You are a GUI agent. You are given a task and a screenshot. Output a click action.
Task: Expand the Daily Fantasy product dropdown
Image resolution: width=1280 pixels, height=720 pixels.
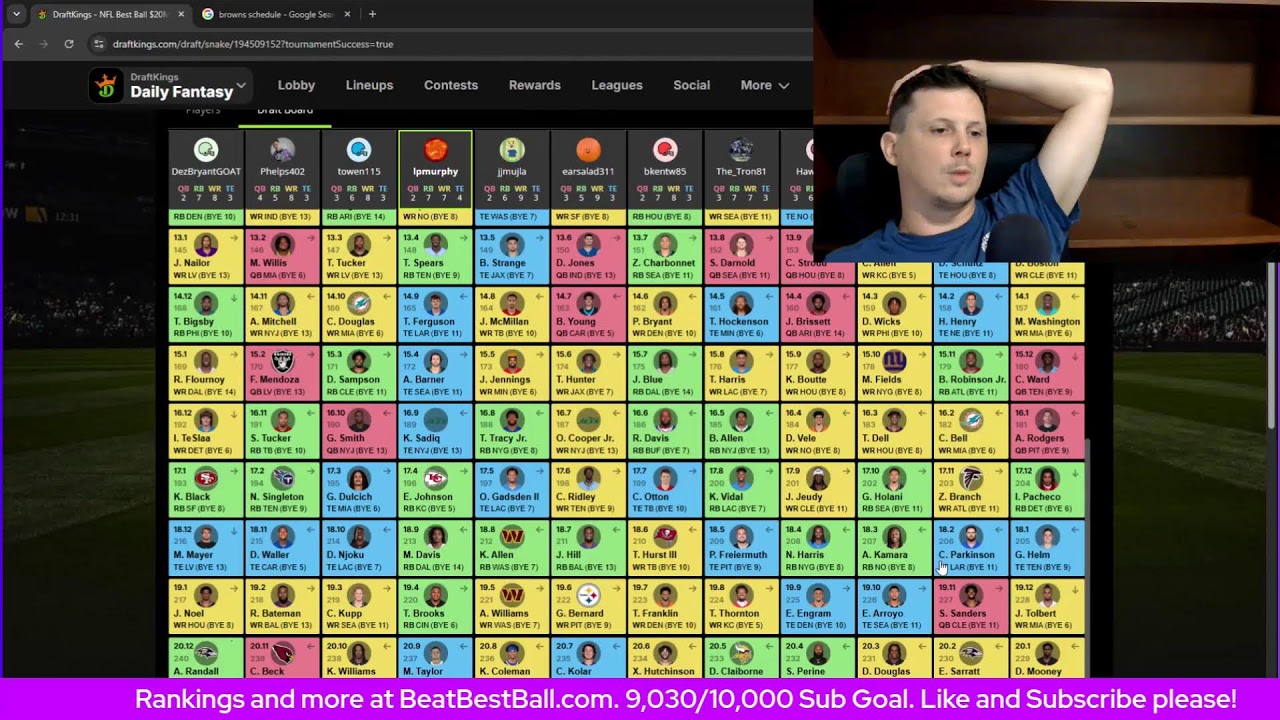(241, 85)
